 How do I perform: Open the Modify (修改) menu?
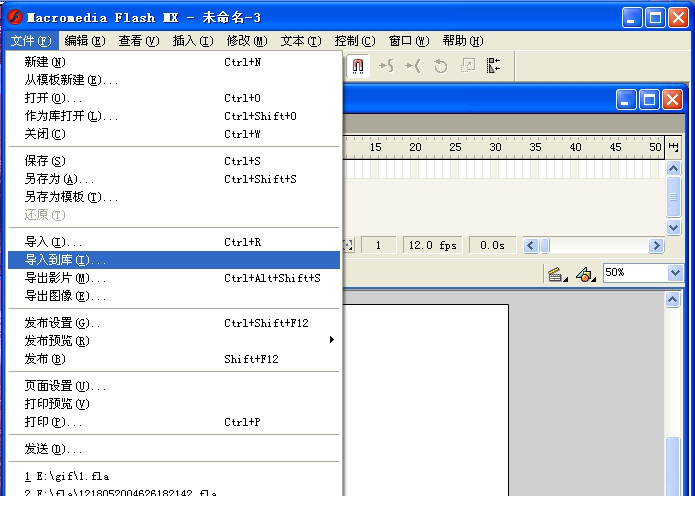click(x=247, y=41)
